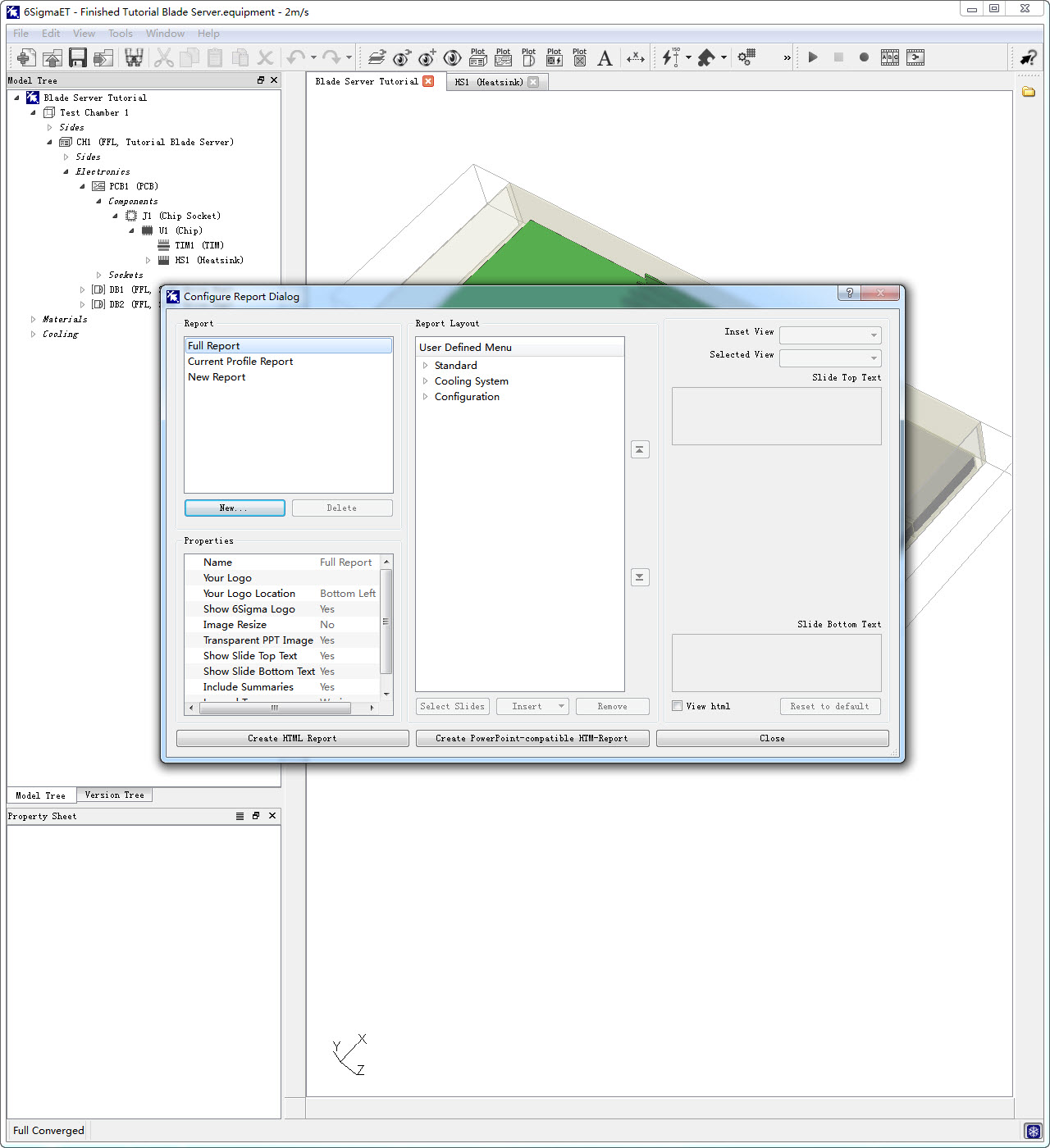Viewport: 1050px width, 1148px height.
Task: Click the move-to-top arrow in Report Layout
Action: click(x=640, y=449)
